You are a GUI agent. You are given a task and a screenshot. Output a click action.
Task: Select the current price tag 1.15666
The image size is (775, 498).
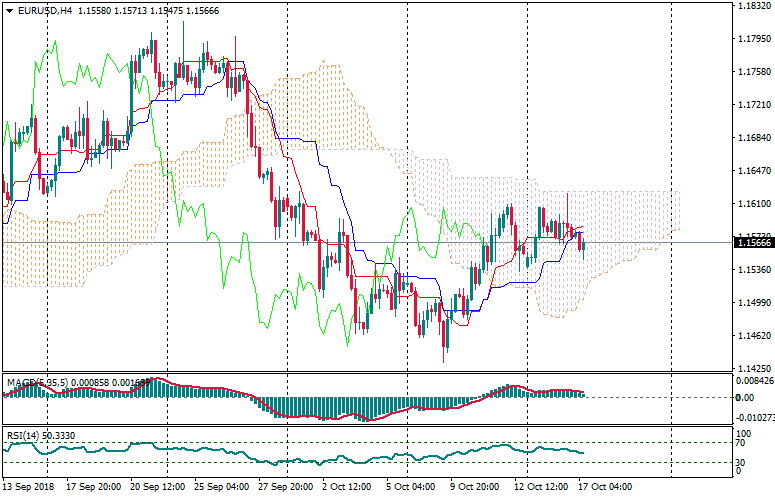(x=753, y=243)
